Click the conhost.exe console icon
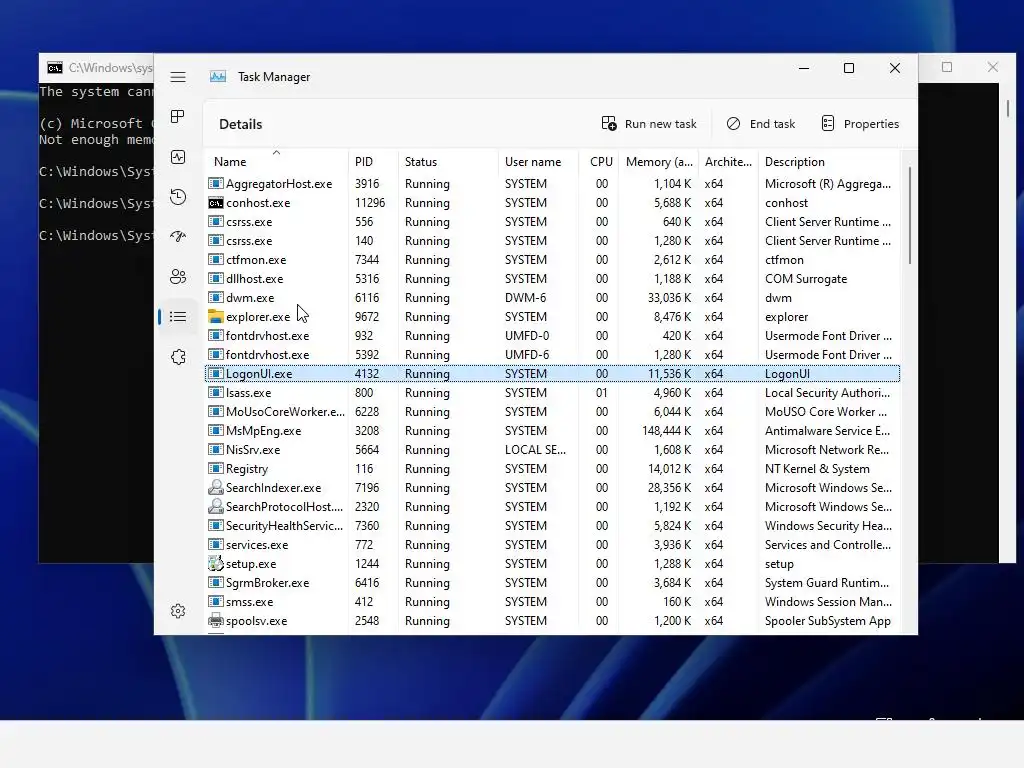The image size is (1024, 768). [216, 203]
